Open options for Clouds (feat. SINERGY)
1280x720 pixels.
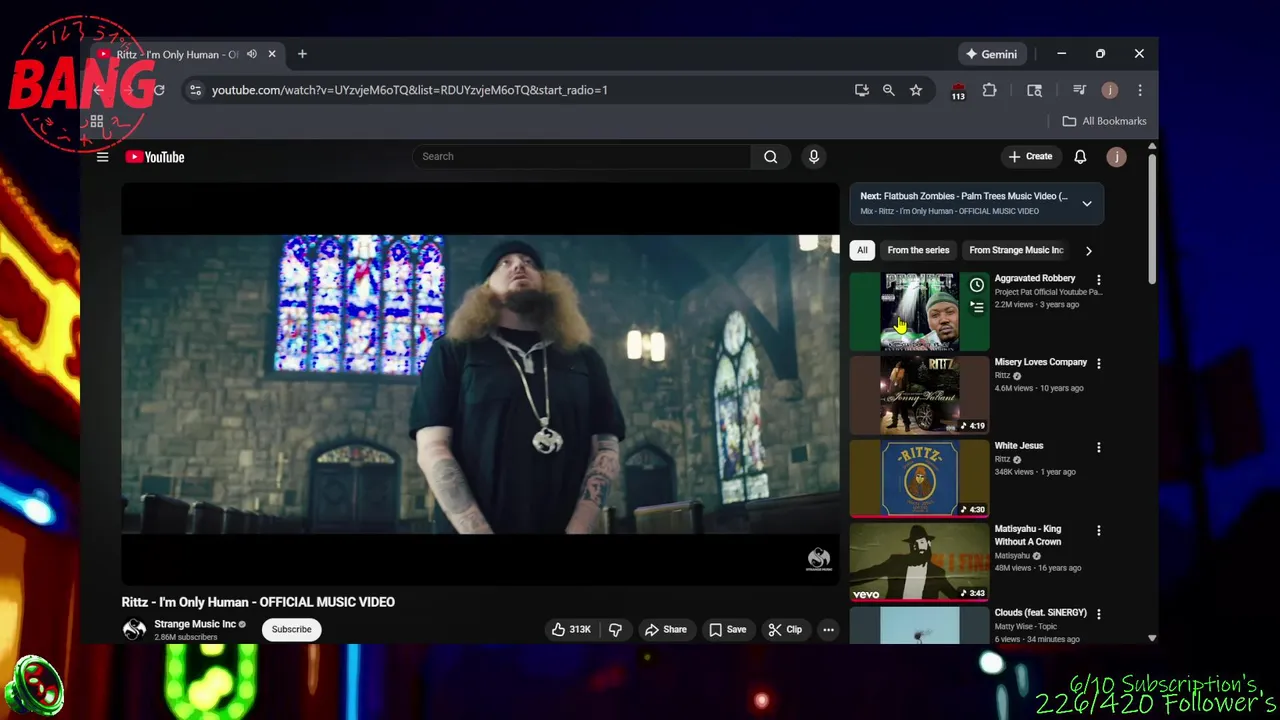(x=1098, y=614)
